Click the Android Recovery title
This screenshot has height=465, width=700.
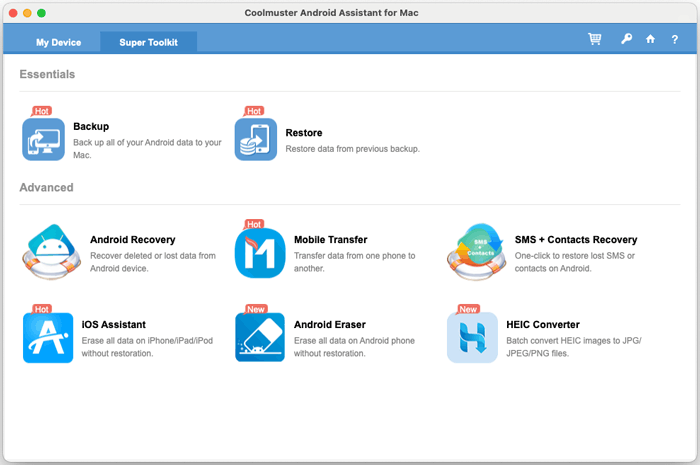pyautogui.click(x=133, y=240)
